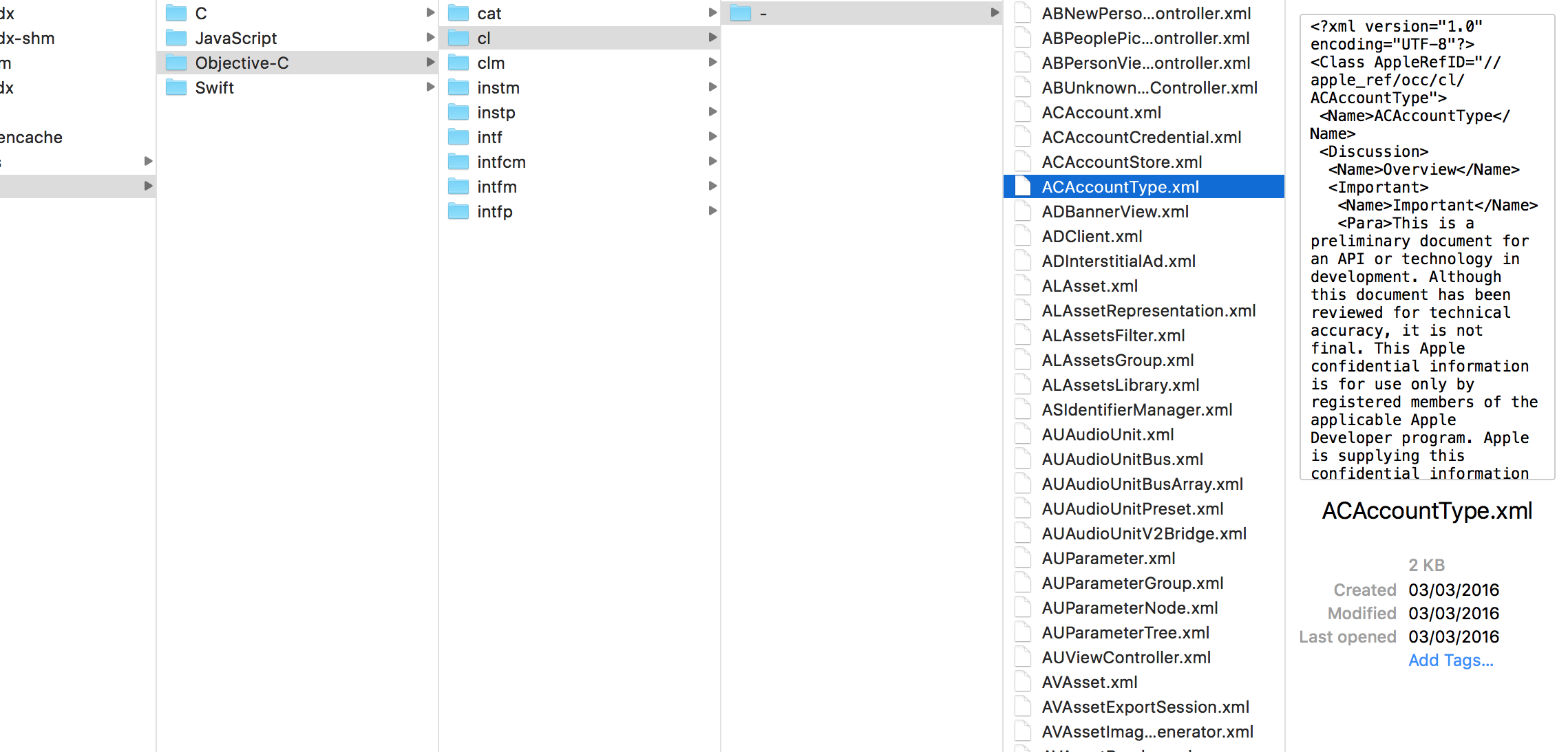Click the Add Tags link
This screenshot has height=752, width=1568.
(1450, 660)
